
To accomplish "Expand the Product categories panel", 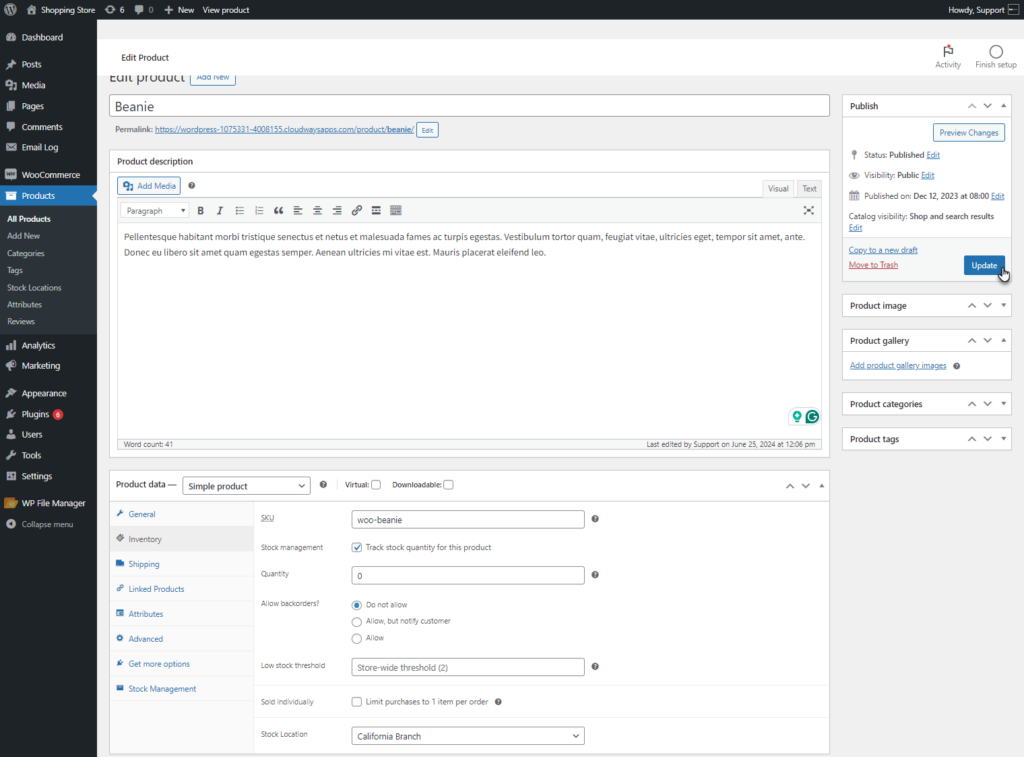I will click(x=1004, y=404).
